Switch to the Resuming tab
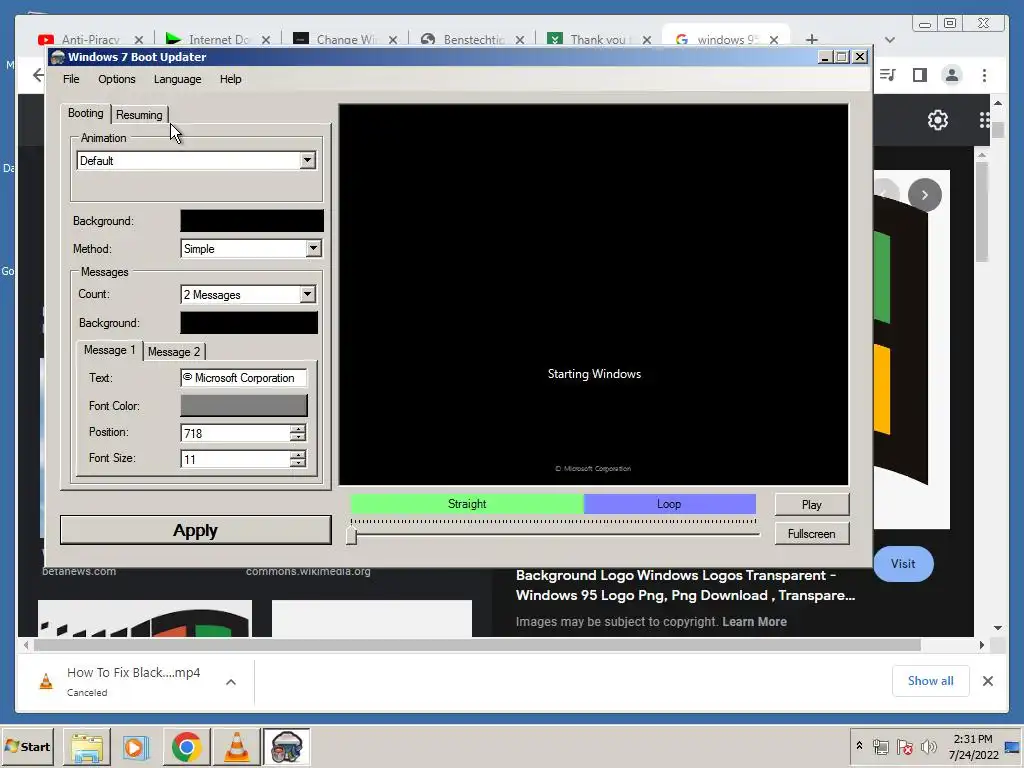Image resolution: width=1024 pixels, height=768 pixels. (x=139, y=115)
